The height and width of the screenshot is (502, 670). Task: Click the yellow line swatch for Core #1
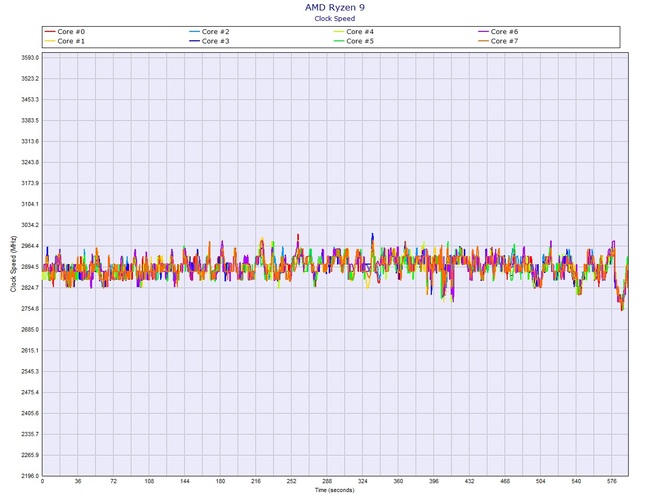tap(50, 41)
